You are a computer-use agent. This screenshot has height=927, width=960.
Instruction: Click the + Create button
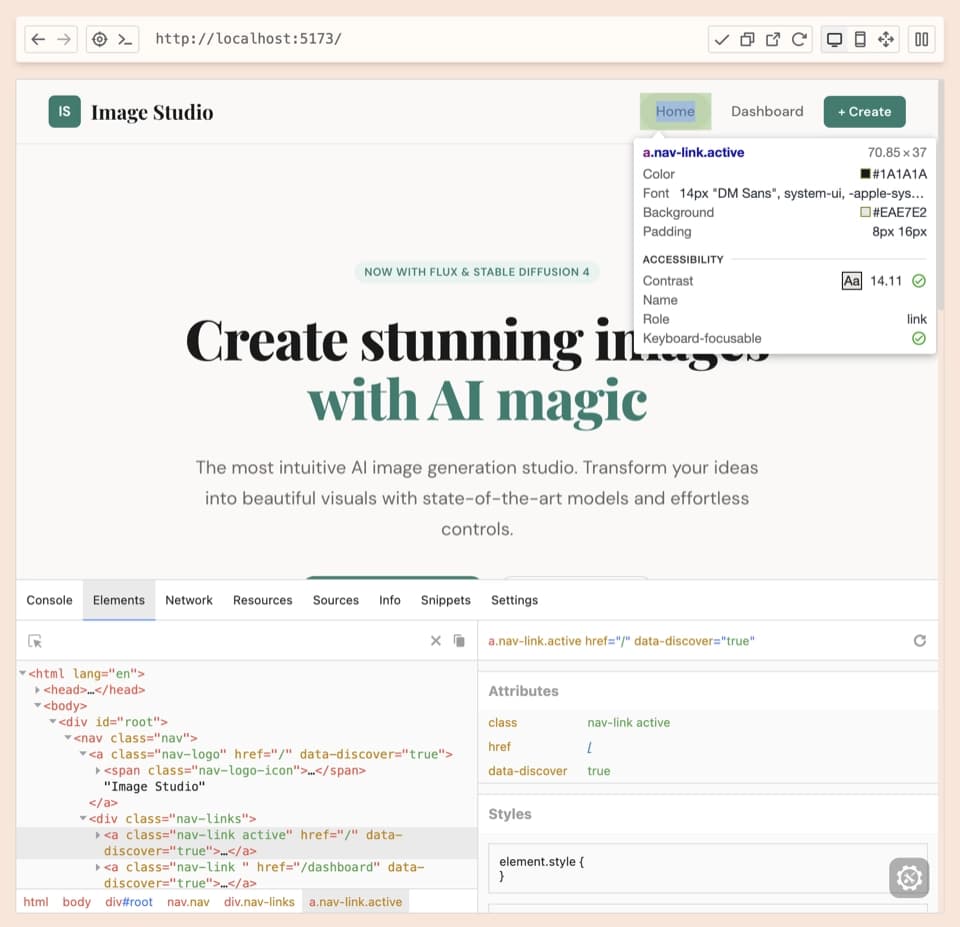coord(864,111)
